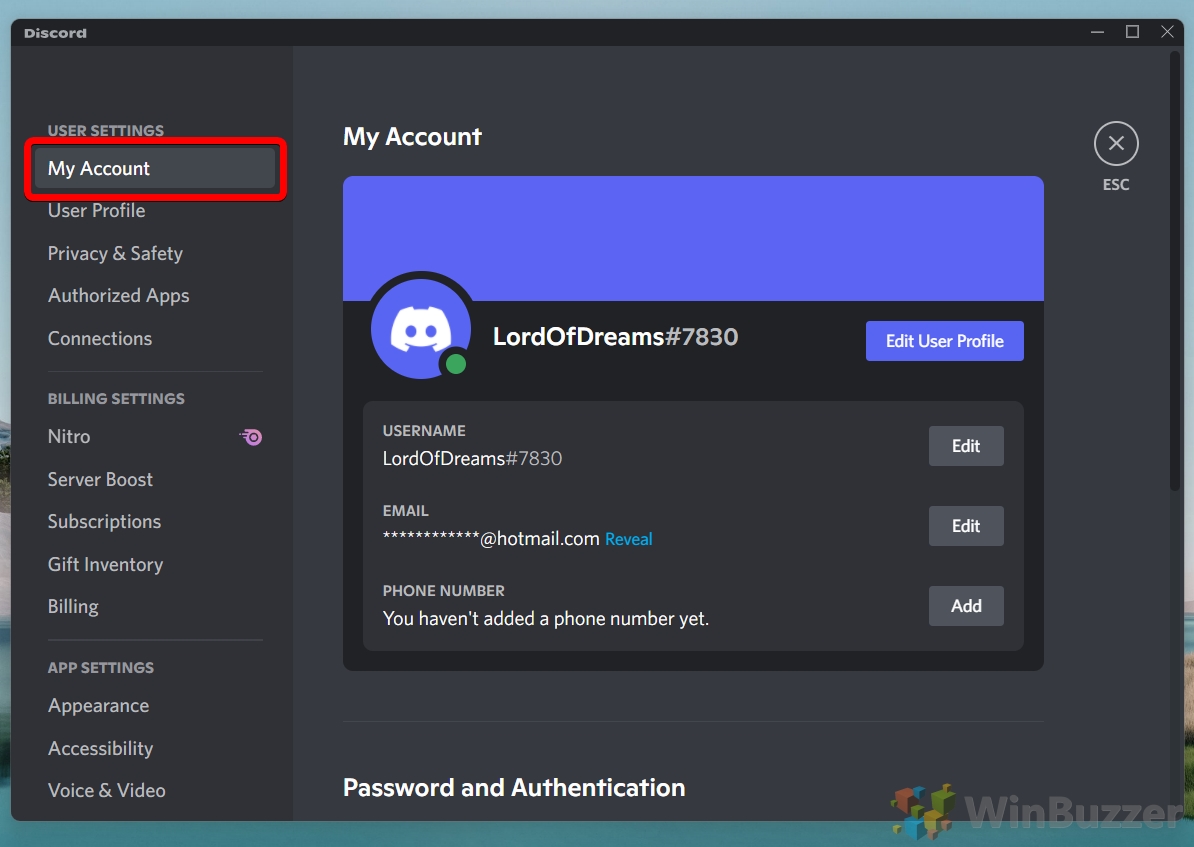The height and width of the screenshot is (847, 1194).
Task: Open the Billing section
Action: click(x=73, y=606)
